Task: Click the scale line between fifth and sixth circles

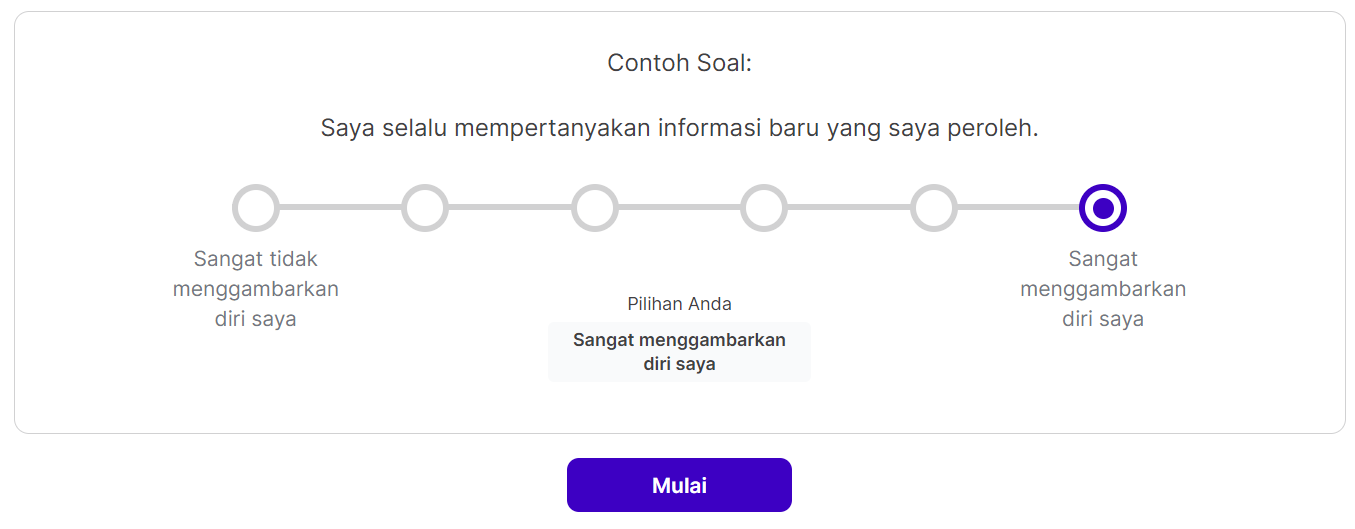Action: pyautogui.click(x=1018, y=207)
